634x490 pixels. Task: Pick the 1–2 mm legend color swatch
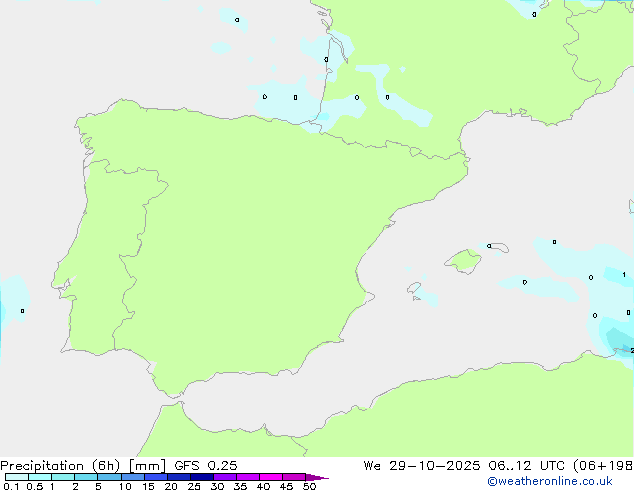pyautogui.click(x=63, y=477)
